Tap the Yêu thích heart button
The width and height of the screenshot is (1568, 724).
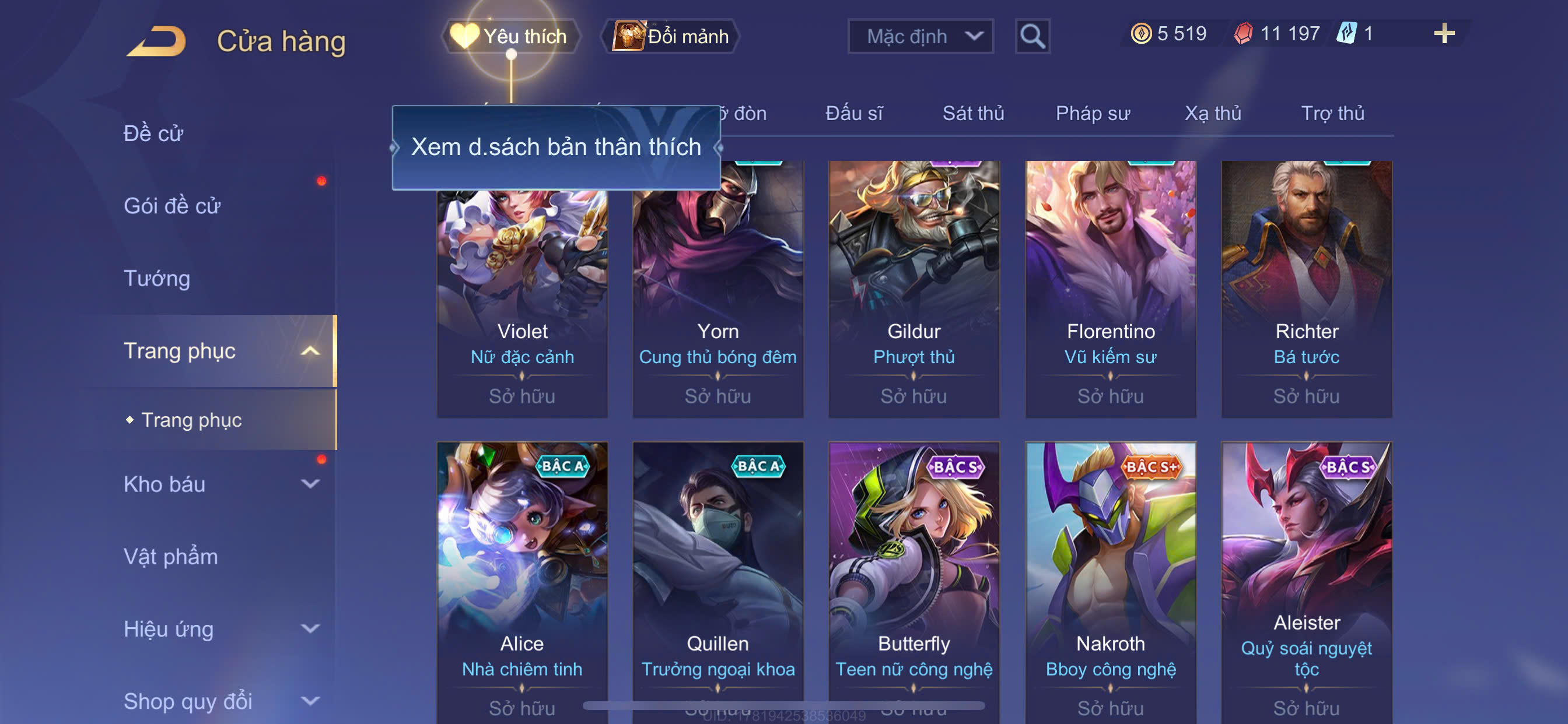510,37
